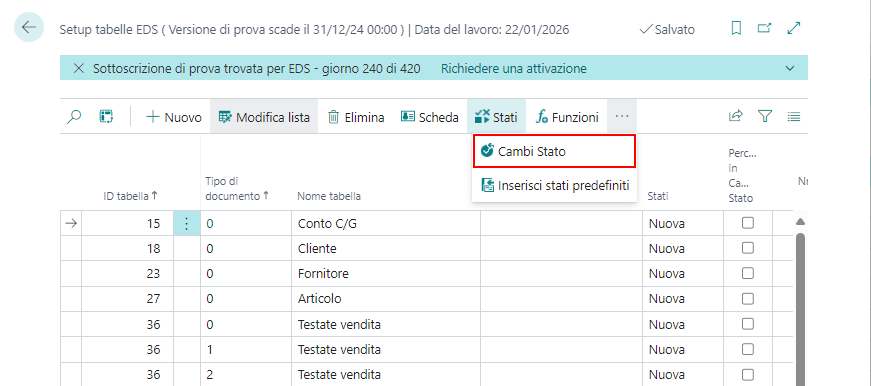This screenshot has width=871, height=386.
Task: Click the Nuova status in Conto C/G row
Action: [x=683, y=224]
